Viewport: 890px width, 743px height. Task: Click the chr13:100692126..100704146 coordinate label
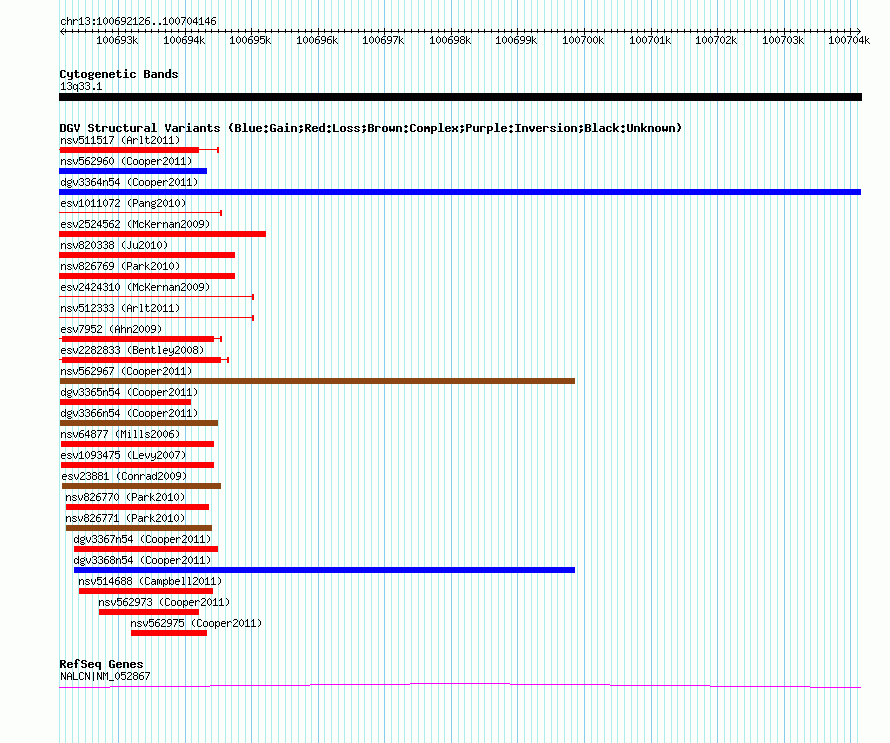(138, 21)
